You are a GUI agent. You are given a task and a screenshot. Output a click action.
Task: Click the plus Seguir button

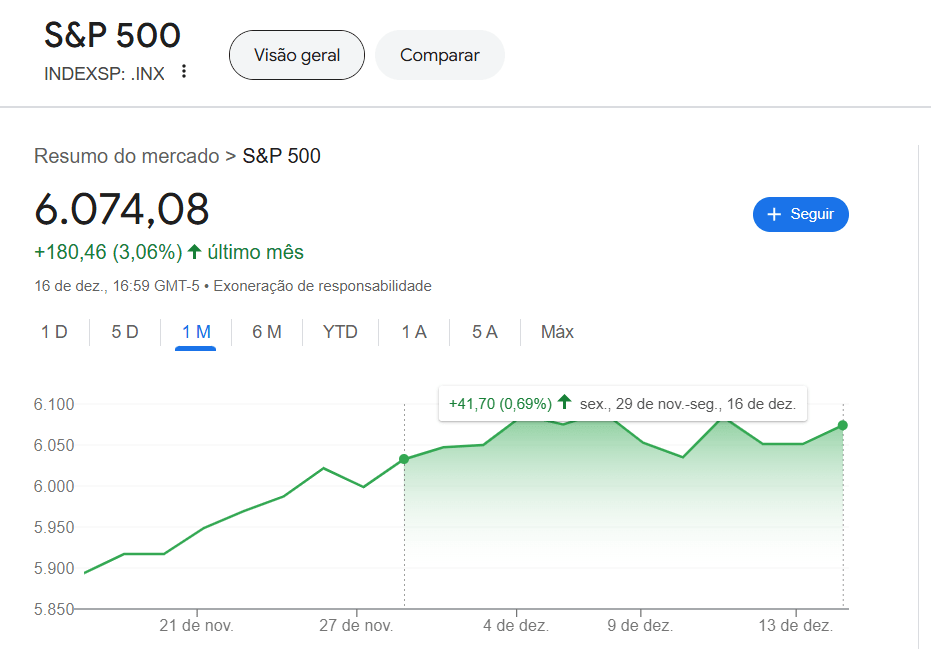[x=800, y=214]
